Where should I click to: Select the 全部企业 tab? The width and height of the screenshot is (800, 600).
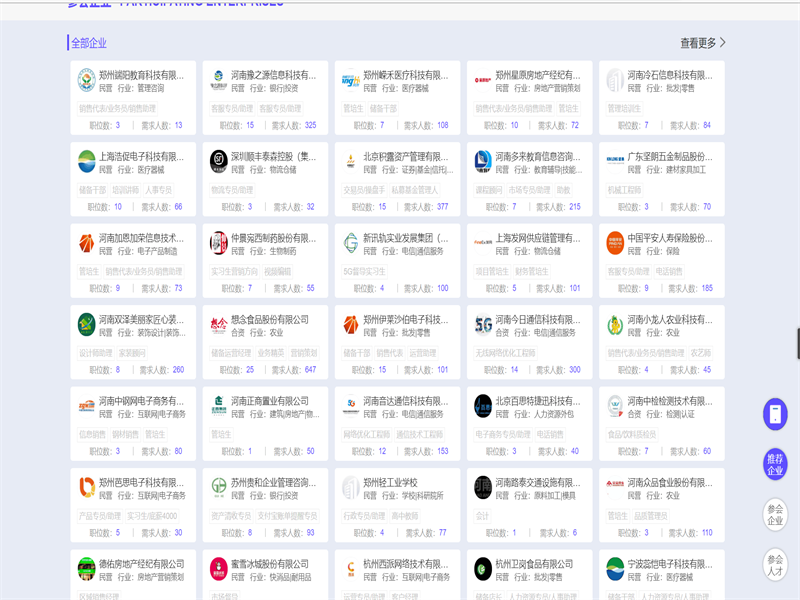click(x=89, y=43)
